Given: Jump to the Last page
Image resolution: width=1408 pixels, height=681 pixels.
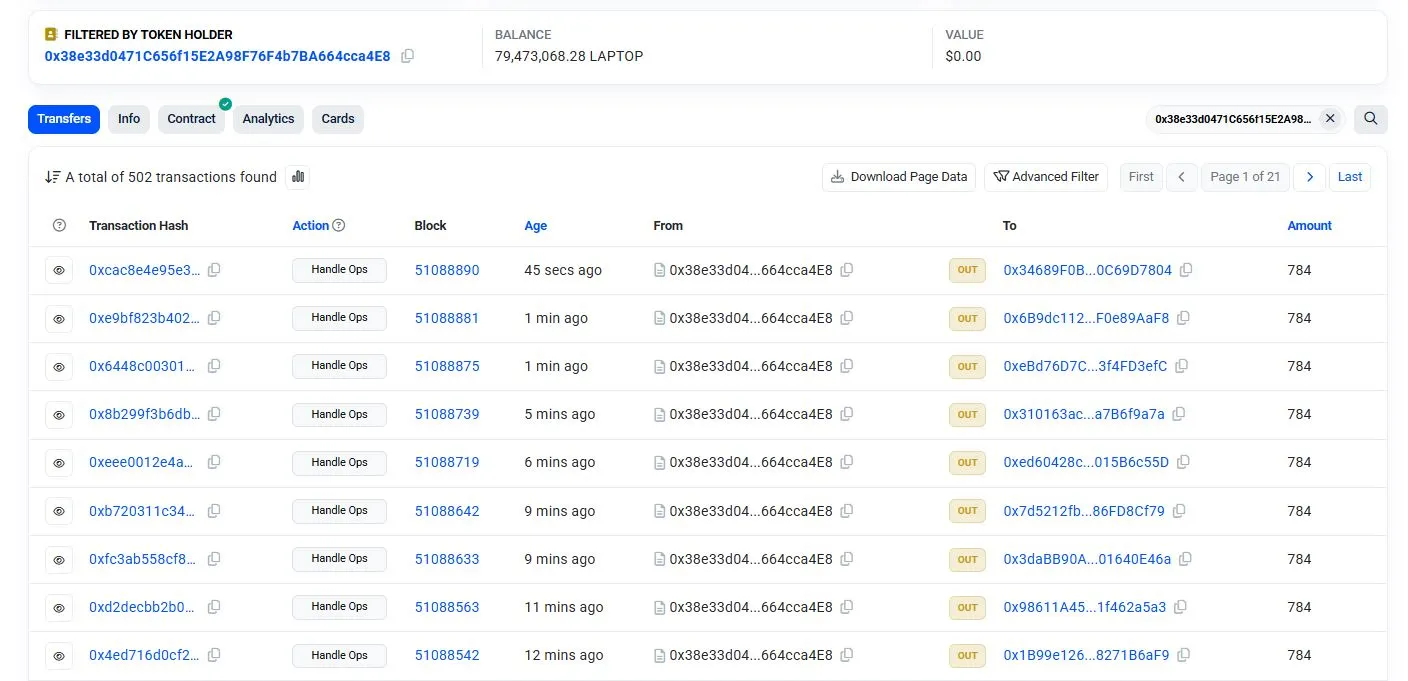Looking at the screenshot, I should 1350,177.
